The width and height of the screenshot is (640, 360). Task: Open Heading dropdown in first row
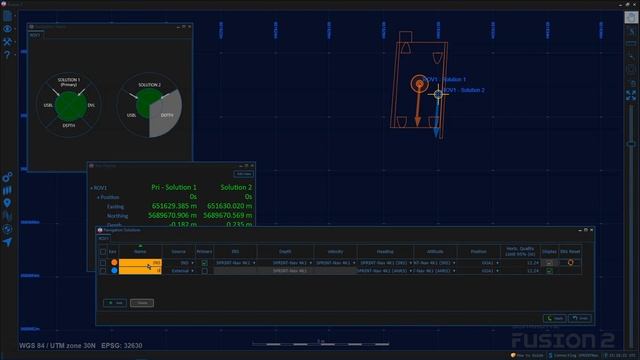385,263
